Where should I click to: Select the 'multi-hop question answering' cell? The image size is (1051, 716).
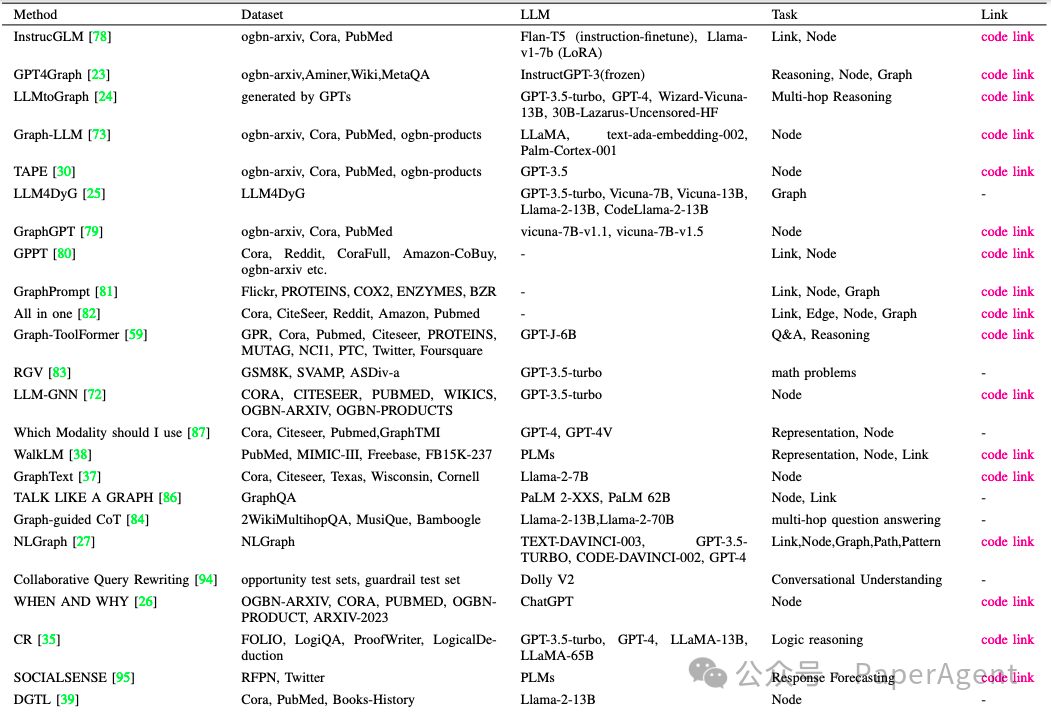tap(856, 520)
